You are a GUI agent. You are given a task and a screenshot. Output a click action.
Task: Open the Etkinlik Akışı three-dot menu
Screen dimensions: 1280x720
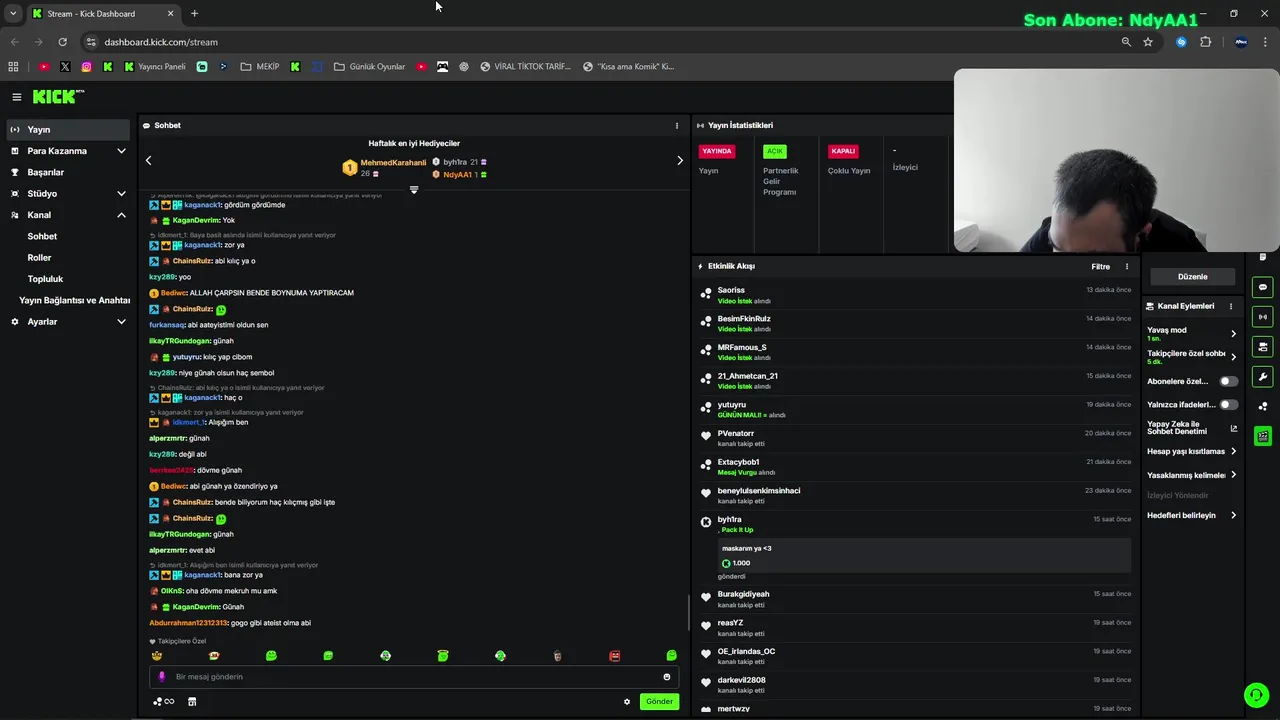(1127, 267)
